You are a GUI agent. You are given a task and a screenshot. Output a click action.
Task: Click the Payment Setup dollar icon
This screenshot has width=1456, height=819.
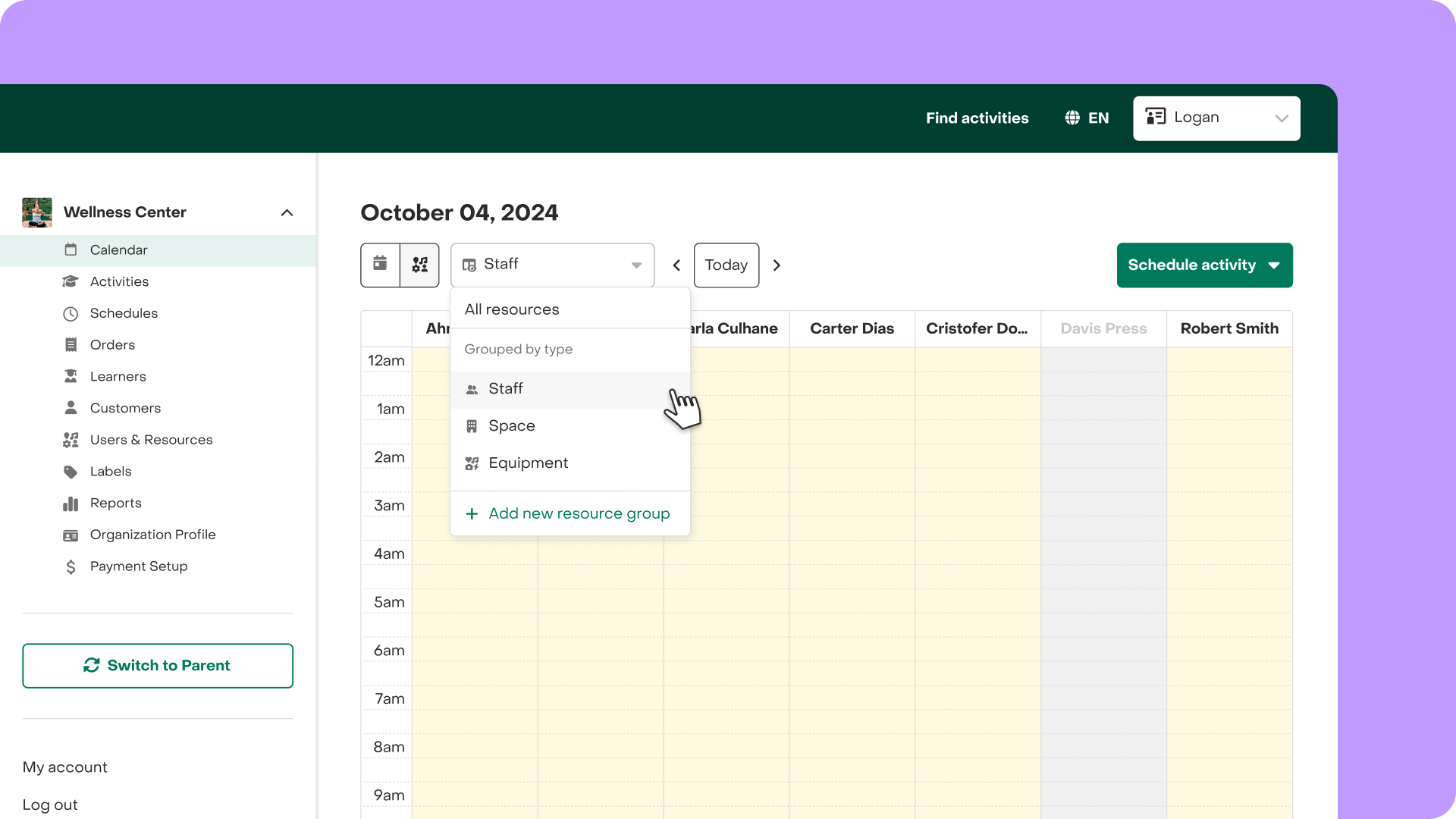(71, 567)
